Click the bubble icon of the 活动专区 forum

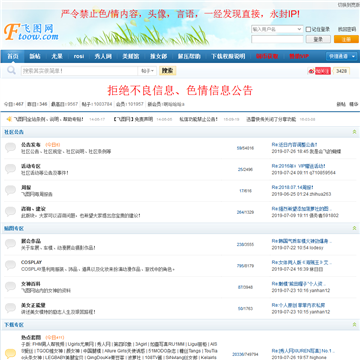10,169
